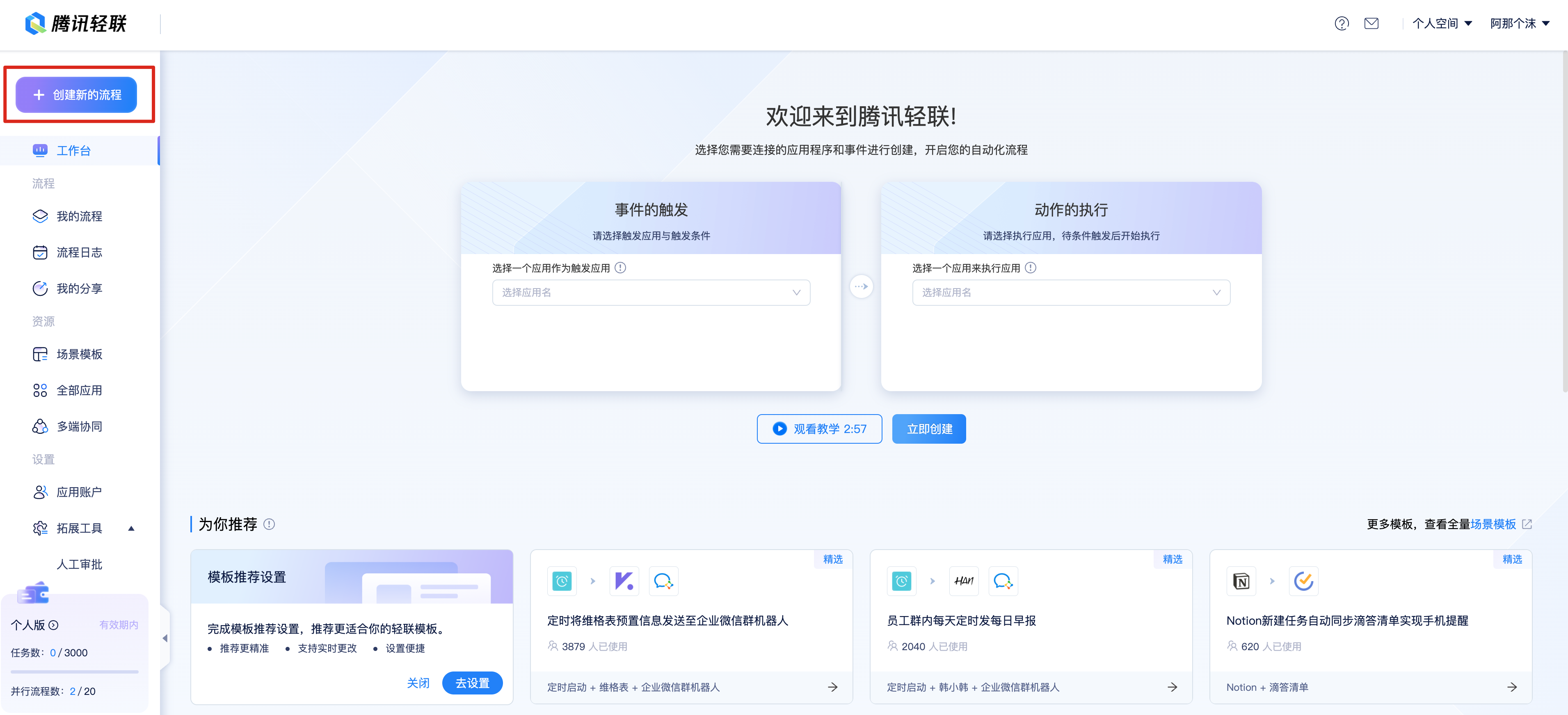Open the mail messages icon

(x=1371, y=24)
